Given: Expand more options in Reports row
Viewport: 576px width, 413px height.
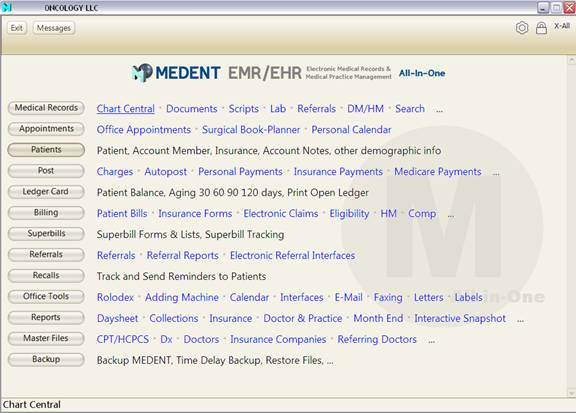Looking at the screenshot, I should click(x=520, y=320).
